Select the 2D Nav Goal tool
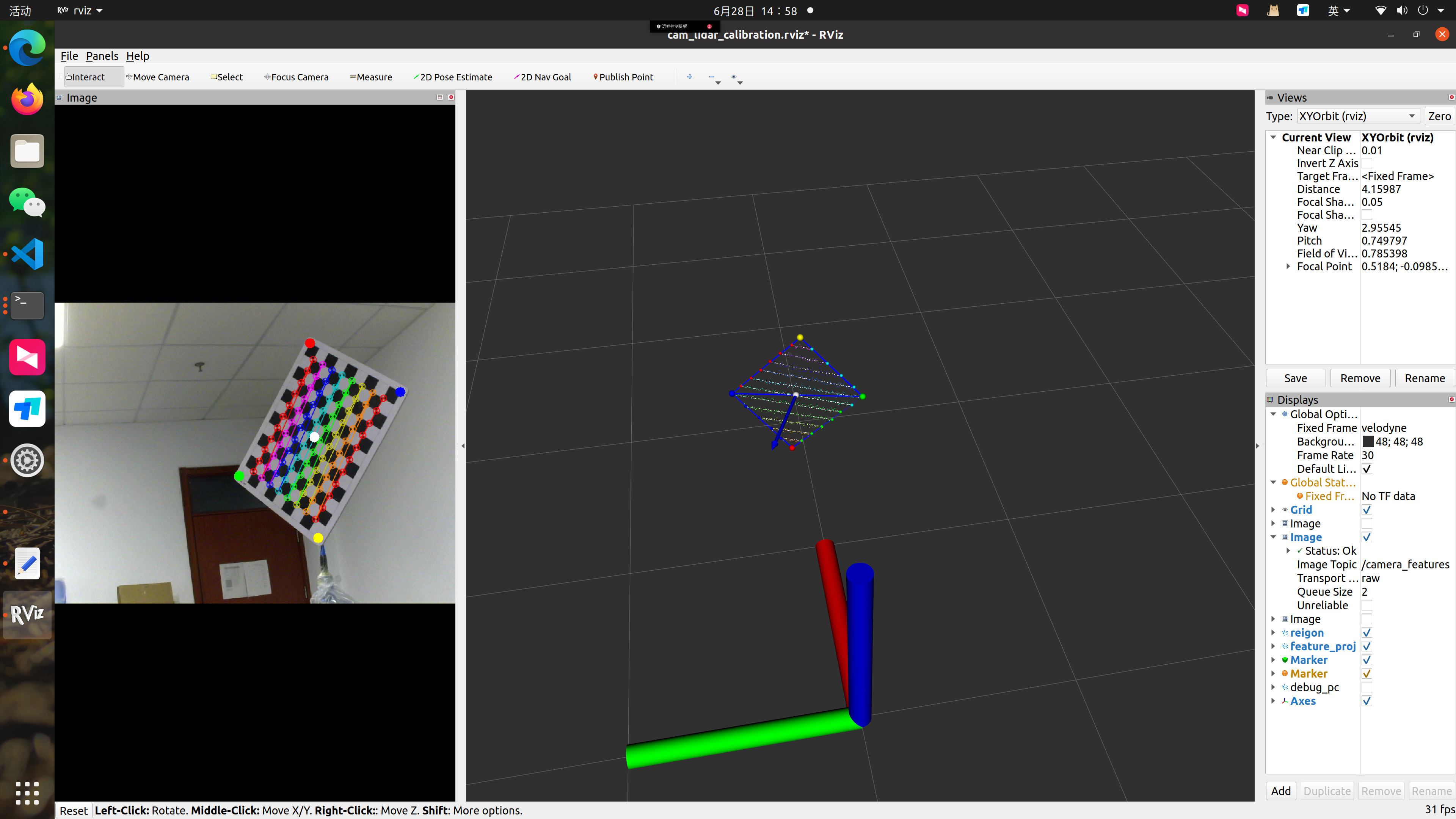This screenshot has width=1456, height=819. (543, 77)
